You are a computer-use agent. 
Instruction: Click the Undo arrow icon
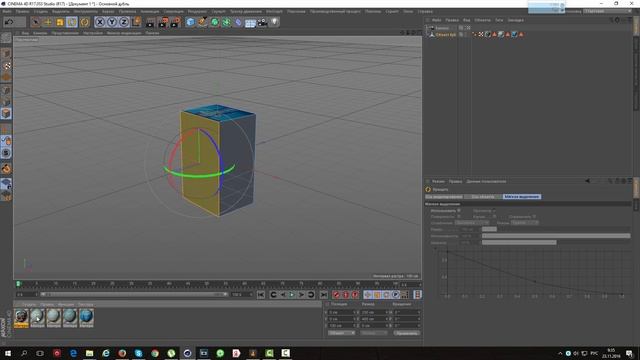pyautogui.click(x=9, y=22)
